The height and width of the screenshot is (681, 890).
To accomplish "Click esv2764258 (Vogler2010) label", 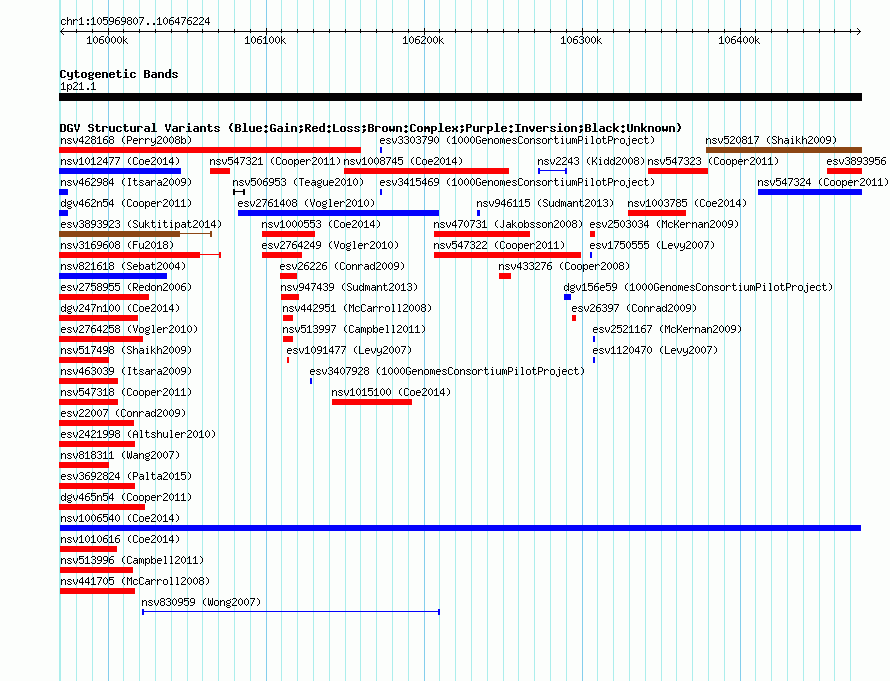I will (x=129, y=329).
